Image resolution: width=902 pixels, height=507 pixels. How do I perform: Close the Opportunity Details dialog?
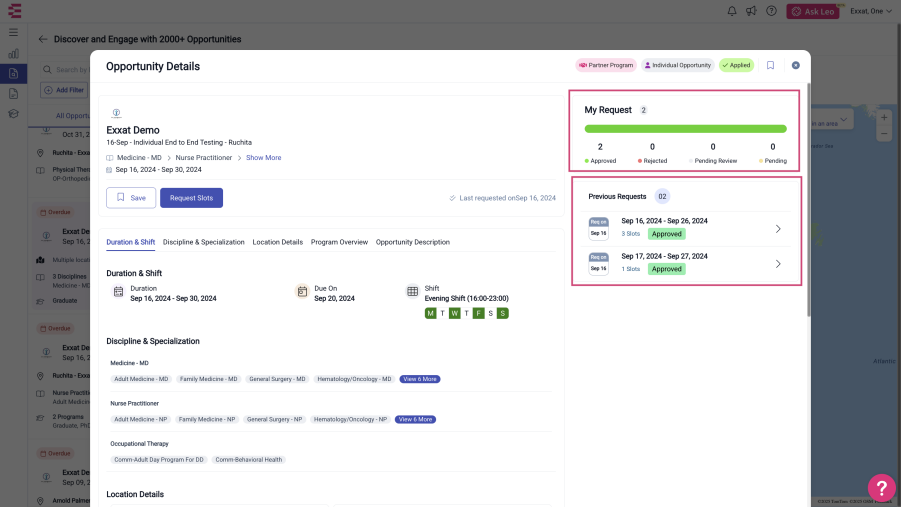point(796,66)
